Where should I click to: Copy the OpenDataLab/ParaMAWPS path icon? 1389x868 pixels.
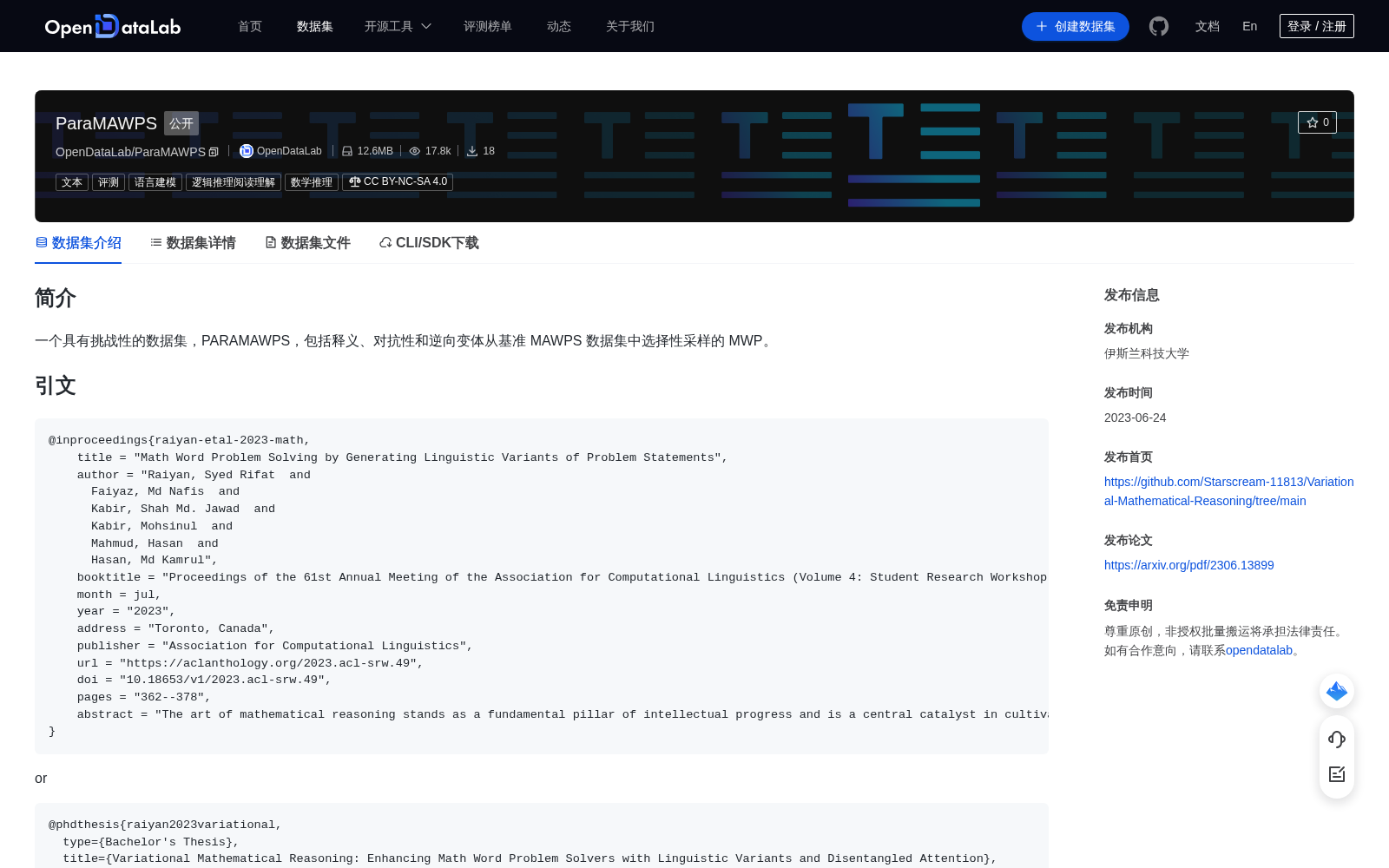tap(214, 152)
